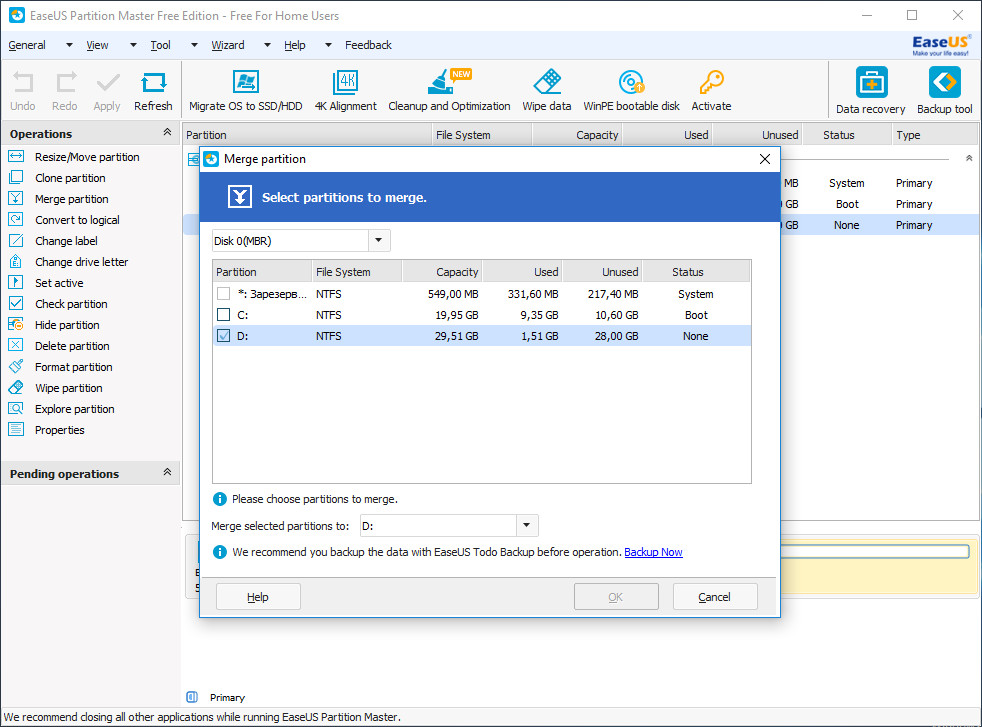Screen dimensions: 982x727
Task: Select the 19,95 GB capacity cell
Action: [x=457, y=315]
